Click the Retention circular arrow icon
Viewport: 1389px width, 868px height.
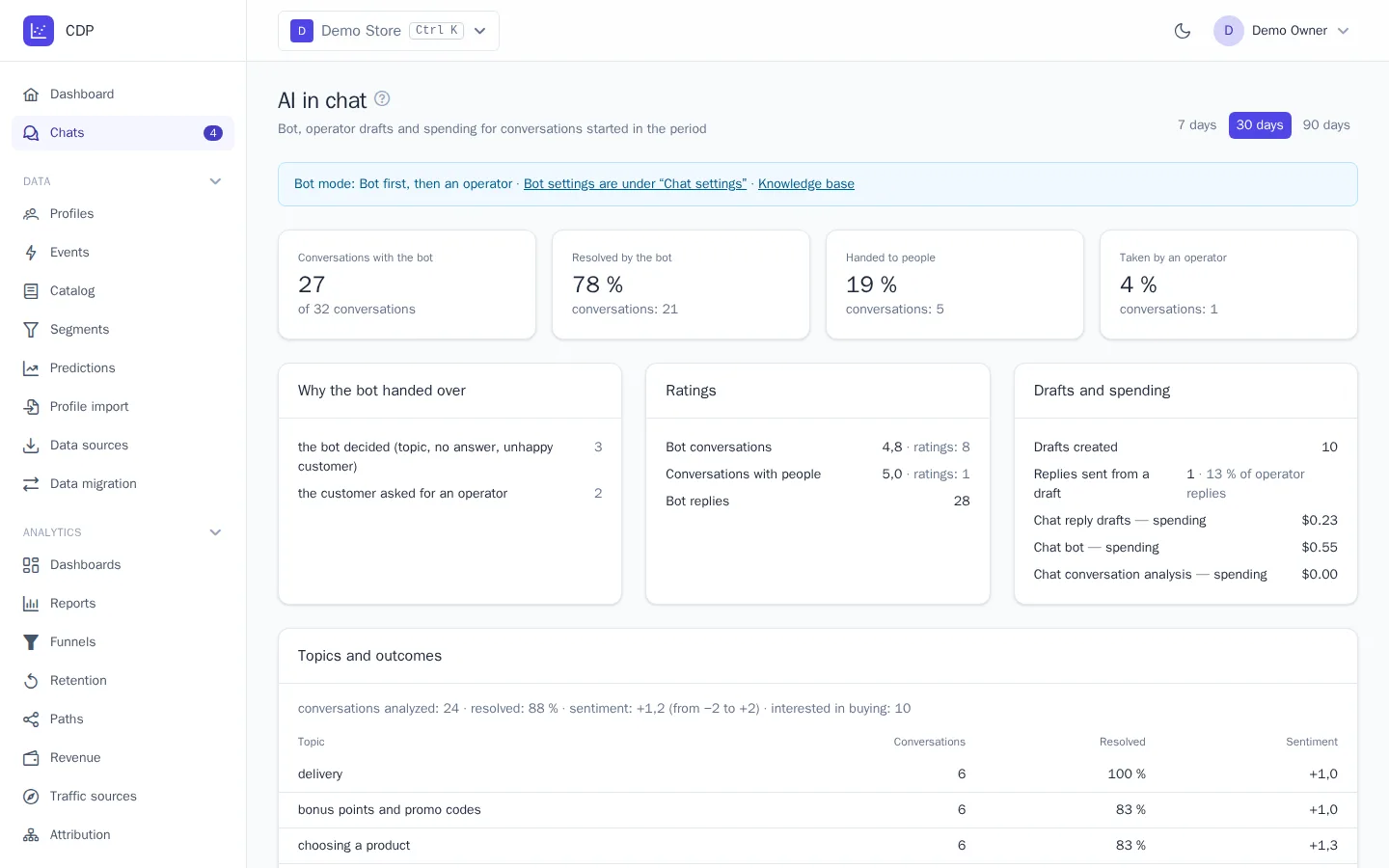point(31,681)
